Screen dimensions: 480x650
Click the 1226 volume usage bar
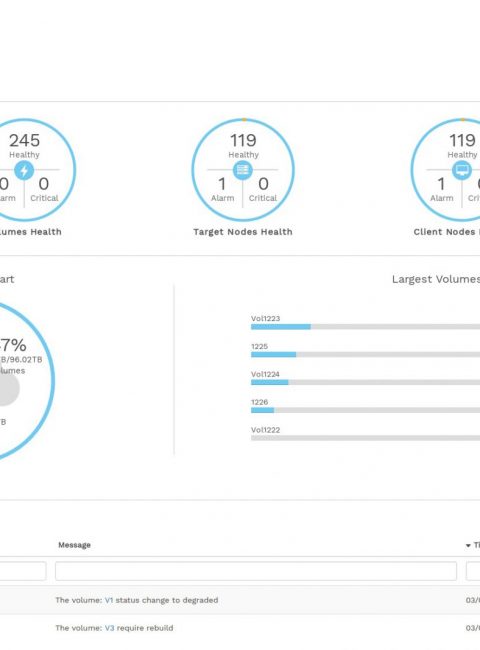click(x=365, y=410)
